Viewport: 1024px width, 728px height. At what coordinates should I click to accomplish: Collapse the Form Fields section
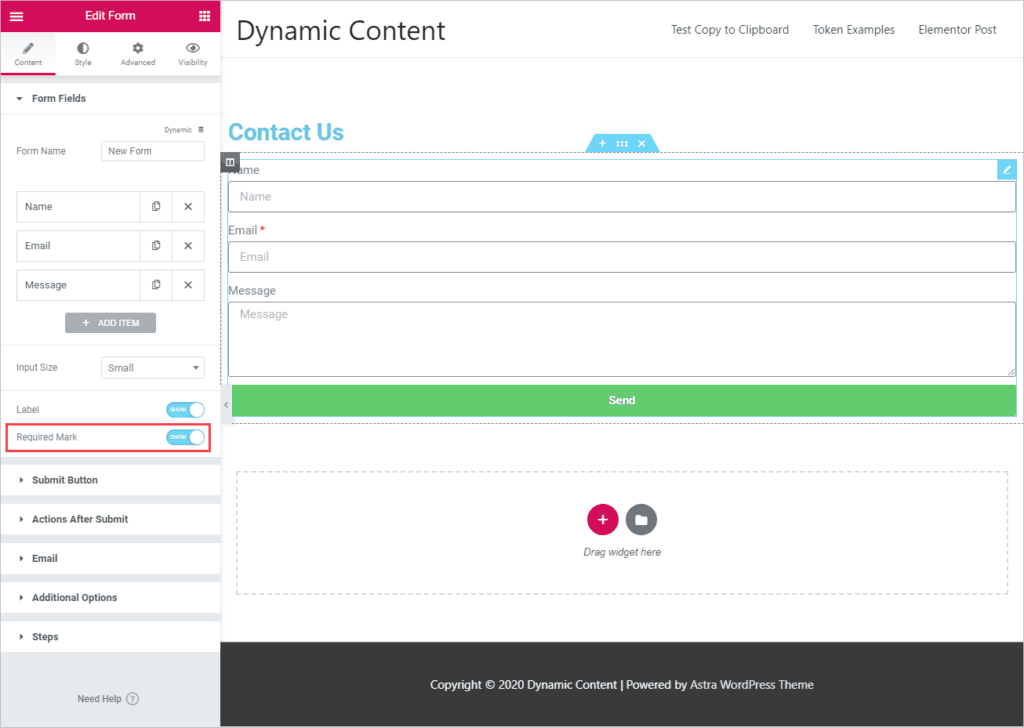click(x=59, y=99)
